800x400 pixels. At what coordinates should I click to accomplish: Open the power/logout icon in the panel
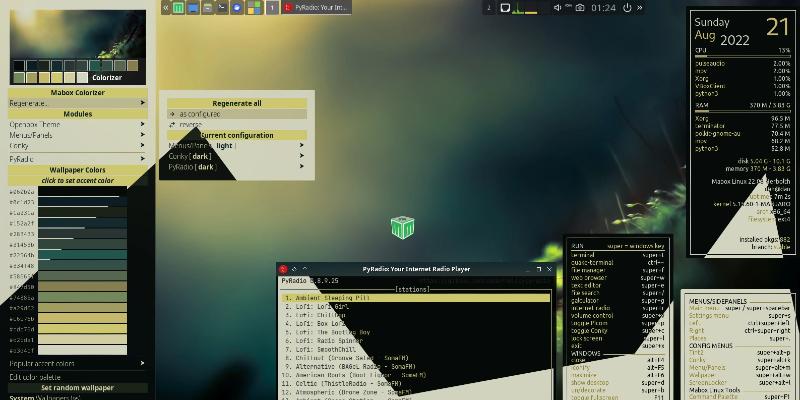tap(627, 8)
